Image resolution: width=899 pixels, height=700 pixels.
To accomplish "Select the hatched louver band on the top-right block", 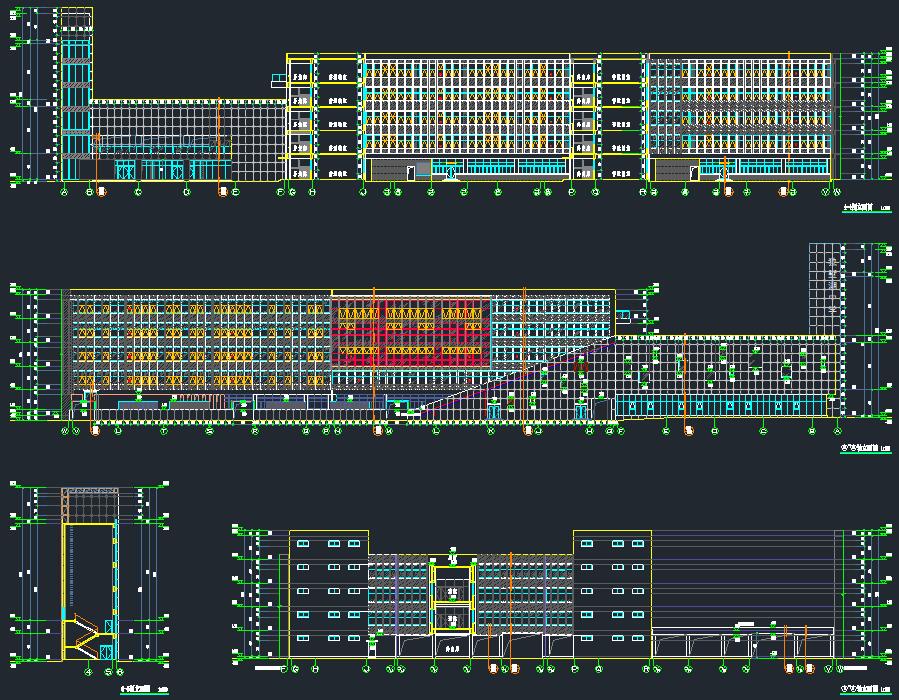I will [755, 112].
